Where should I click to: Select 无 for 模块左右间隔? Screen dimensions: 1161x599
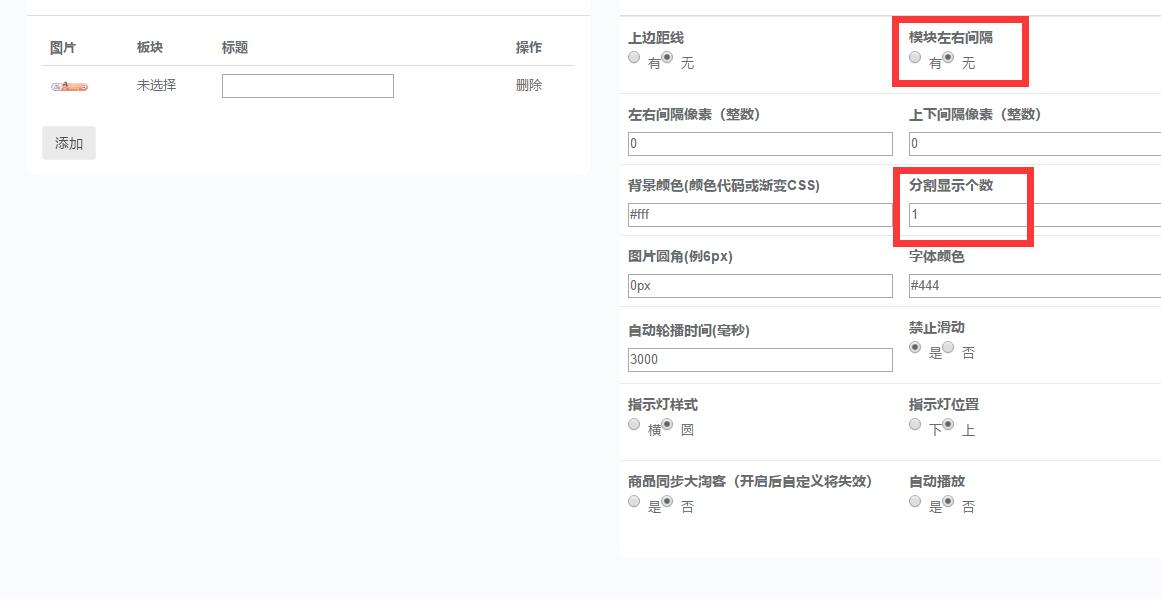(948, 57)
